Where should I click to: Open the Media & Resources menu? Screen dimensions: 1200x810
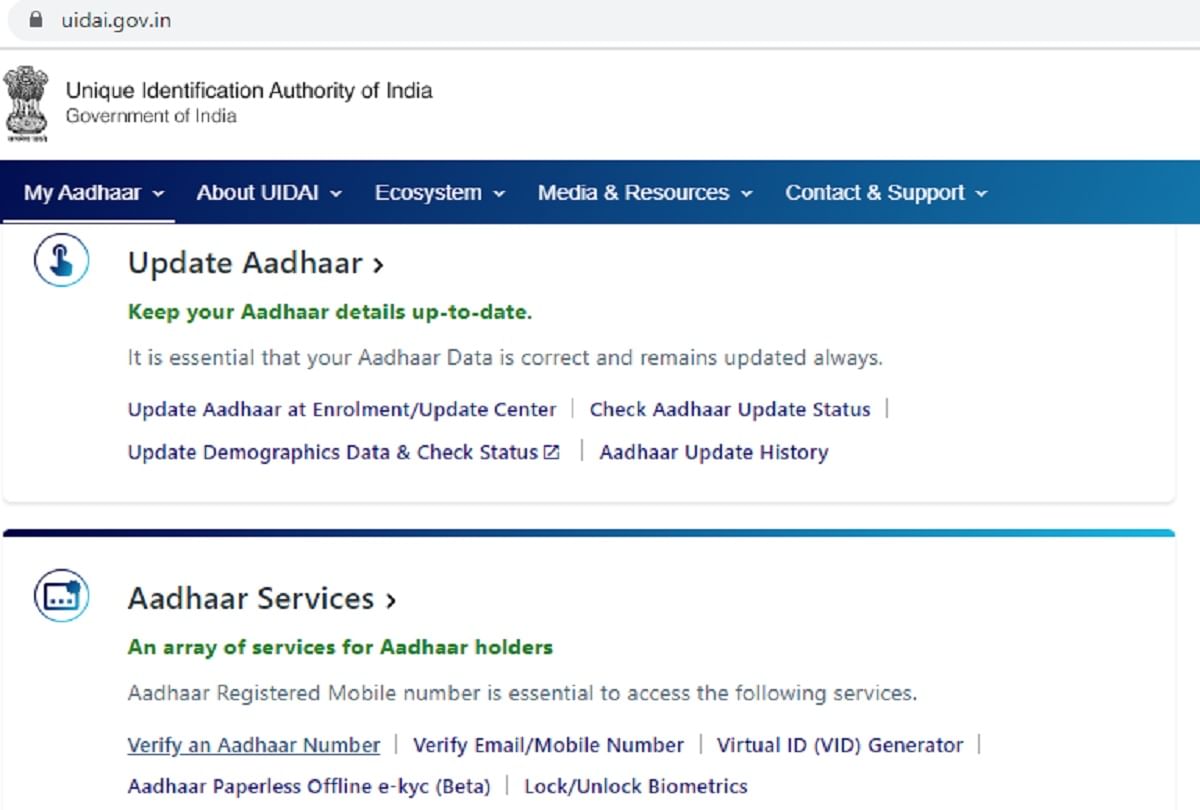pos(636,192)
